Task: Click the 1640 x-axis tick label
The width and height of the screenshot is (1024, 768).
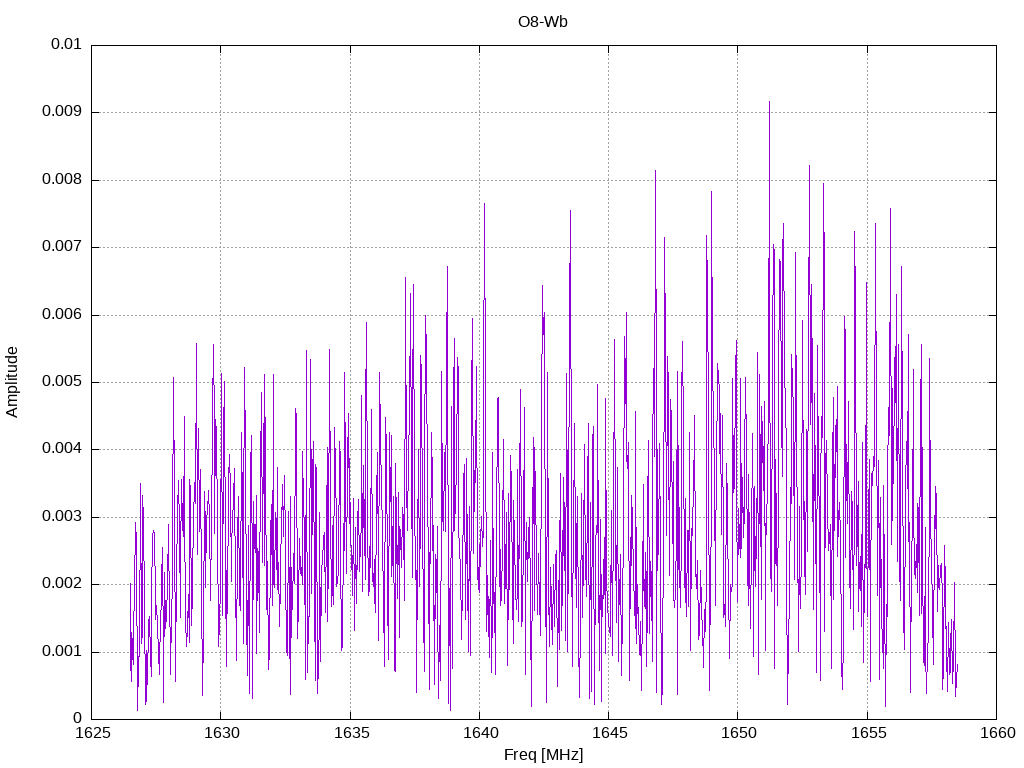Action: 481,733
